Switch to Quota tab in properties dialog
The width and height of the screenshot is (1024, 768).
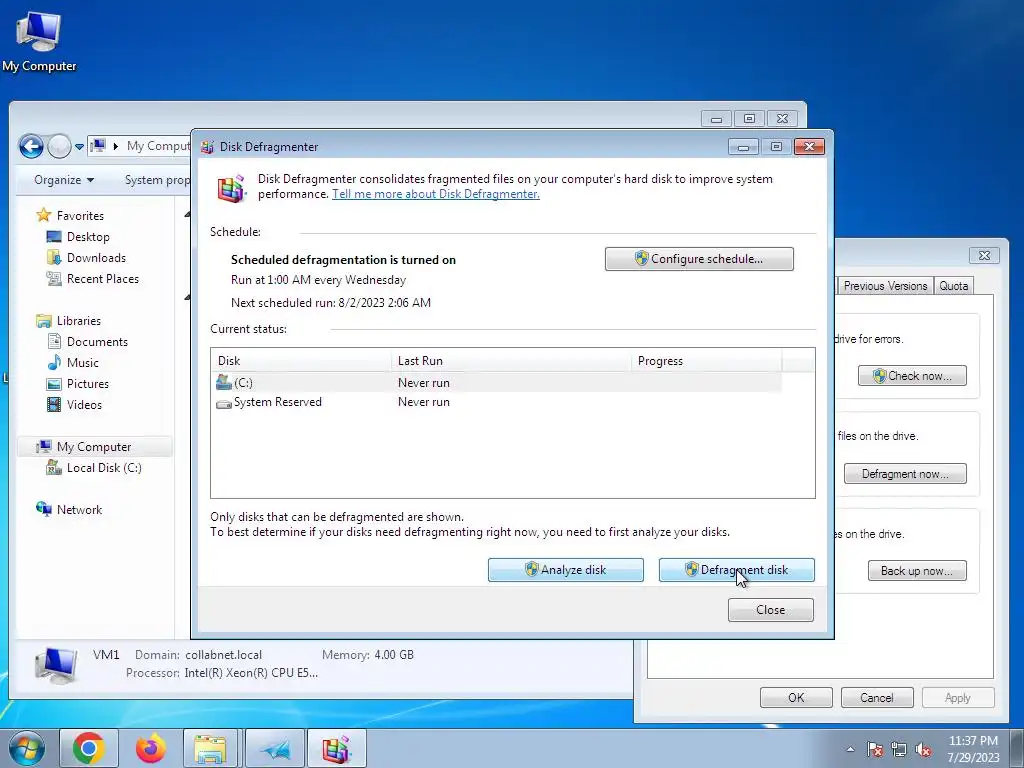point(953,286)
